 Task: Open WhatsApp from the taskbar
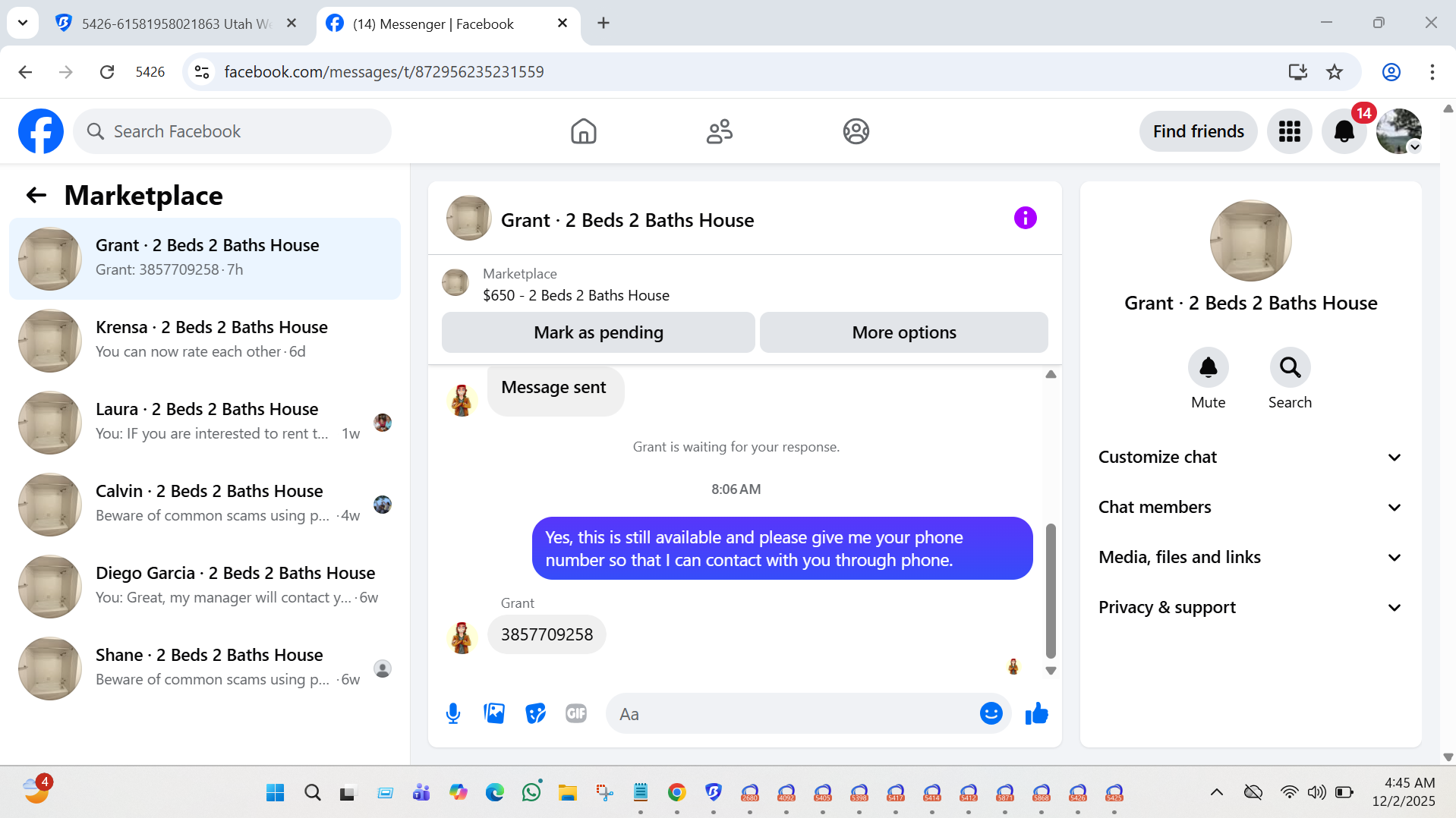[531, 793]
